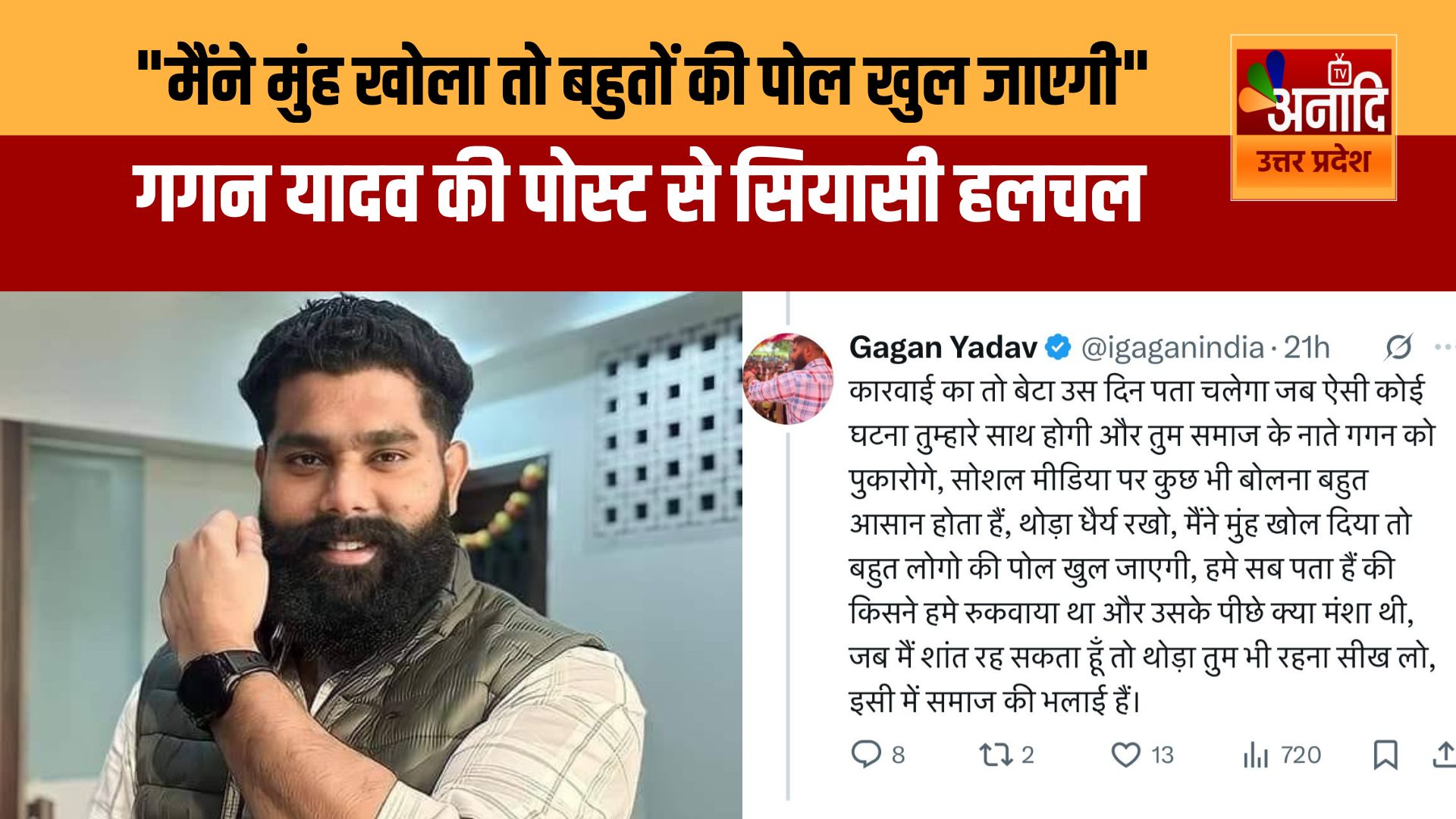Repost the tweet with the retweet icon
This screenshot has height=819, width=1456.
tap(993, 755)
